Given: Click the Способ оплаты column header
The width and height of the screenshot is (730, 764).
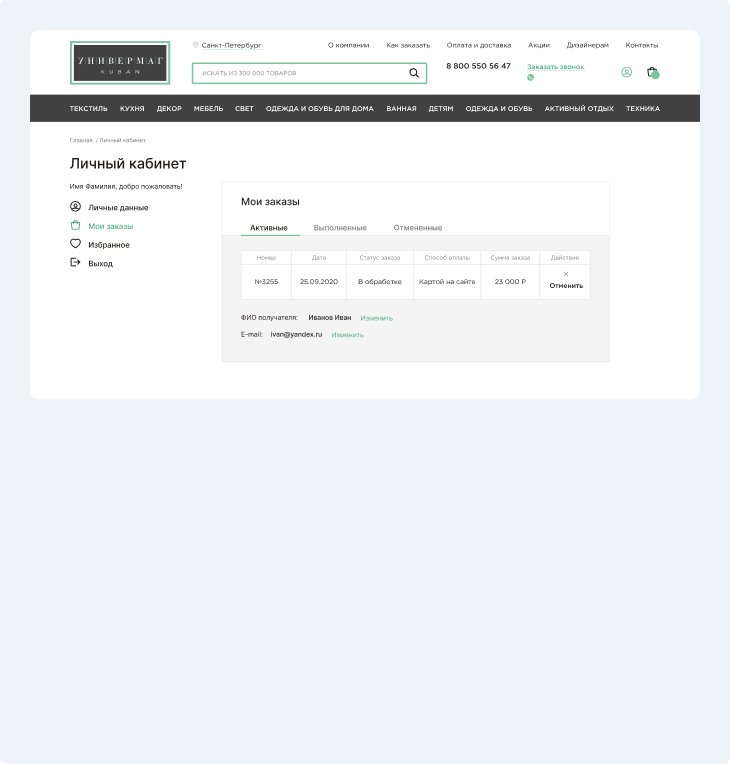Looking at the screenshot, I should tap(447, 258).
